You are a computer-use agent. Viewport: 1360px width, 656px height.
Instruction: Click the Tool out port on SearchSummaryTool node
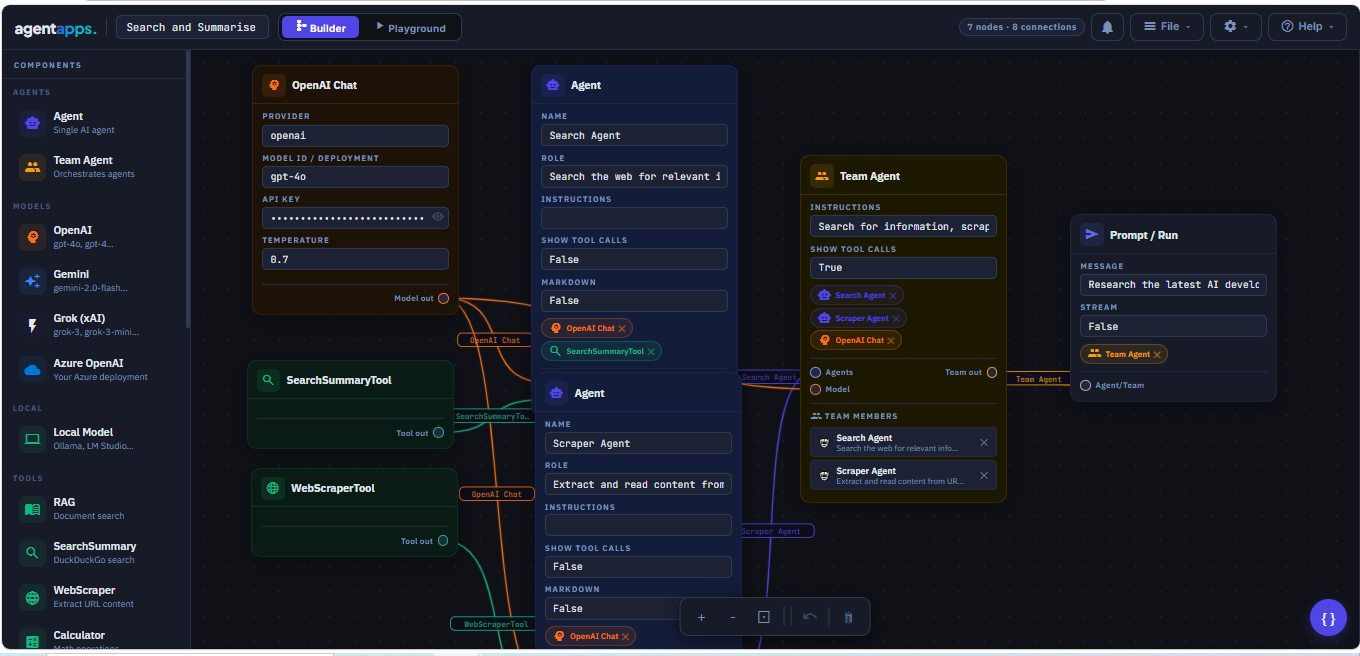438,433
